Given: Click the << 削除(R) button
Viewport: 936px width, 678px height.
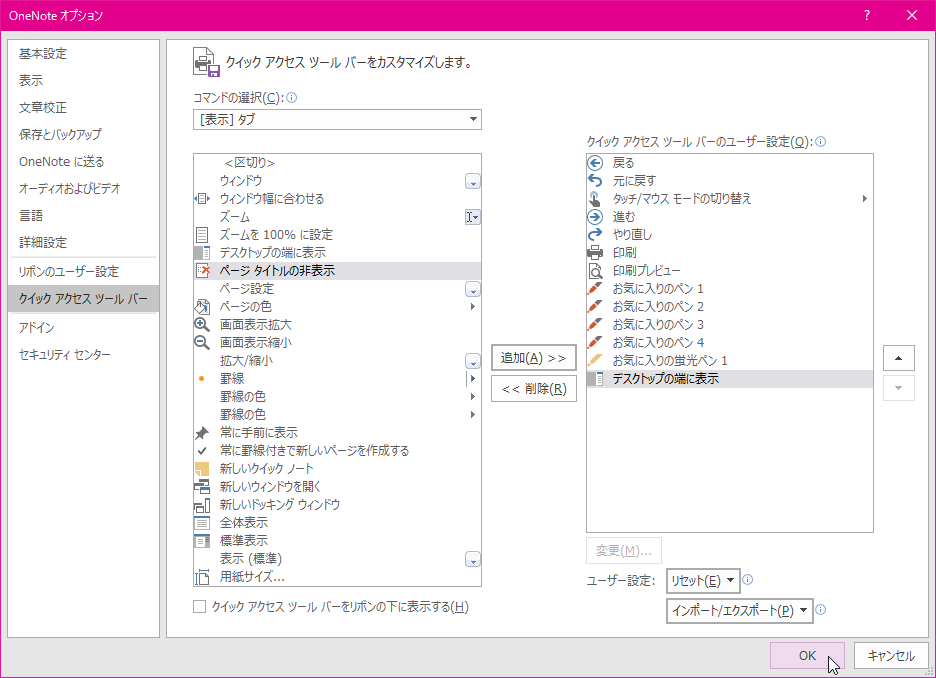Looking at the screenshot, I should coord(534,389).
